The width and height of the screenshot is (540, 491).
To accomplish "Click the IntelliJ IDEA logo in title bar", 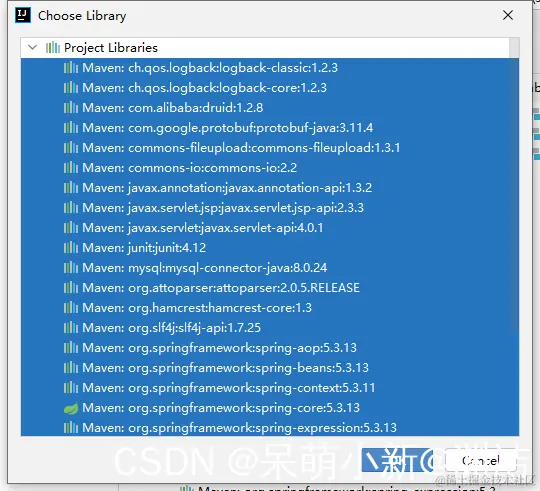I will point(23,15).
